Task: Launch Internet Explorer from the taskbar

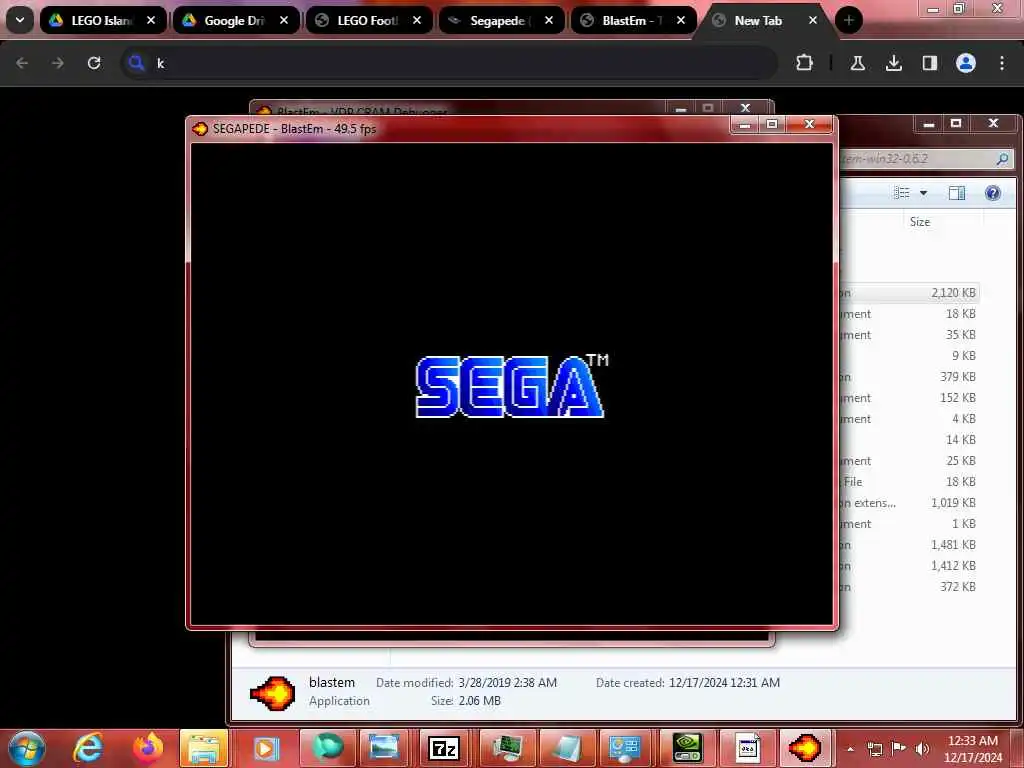Action: click(88, 748)
